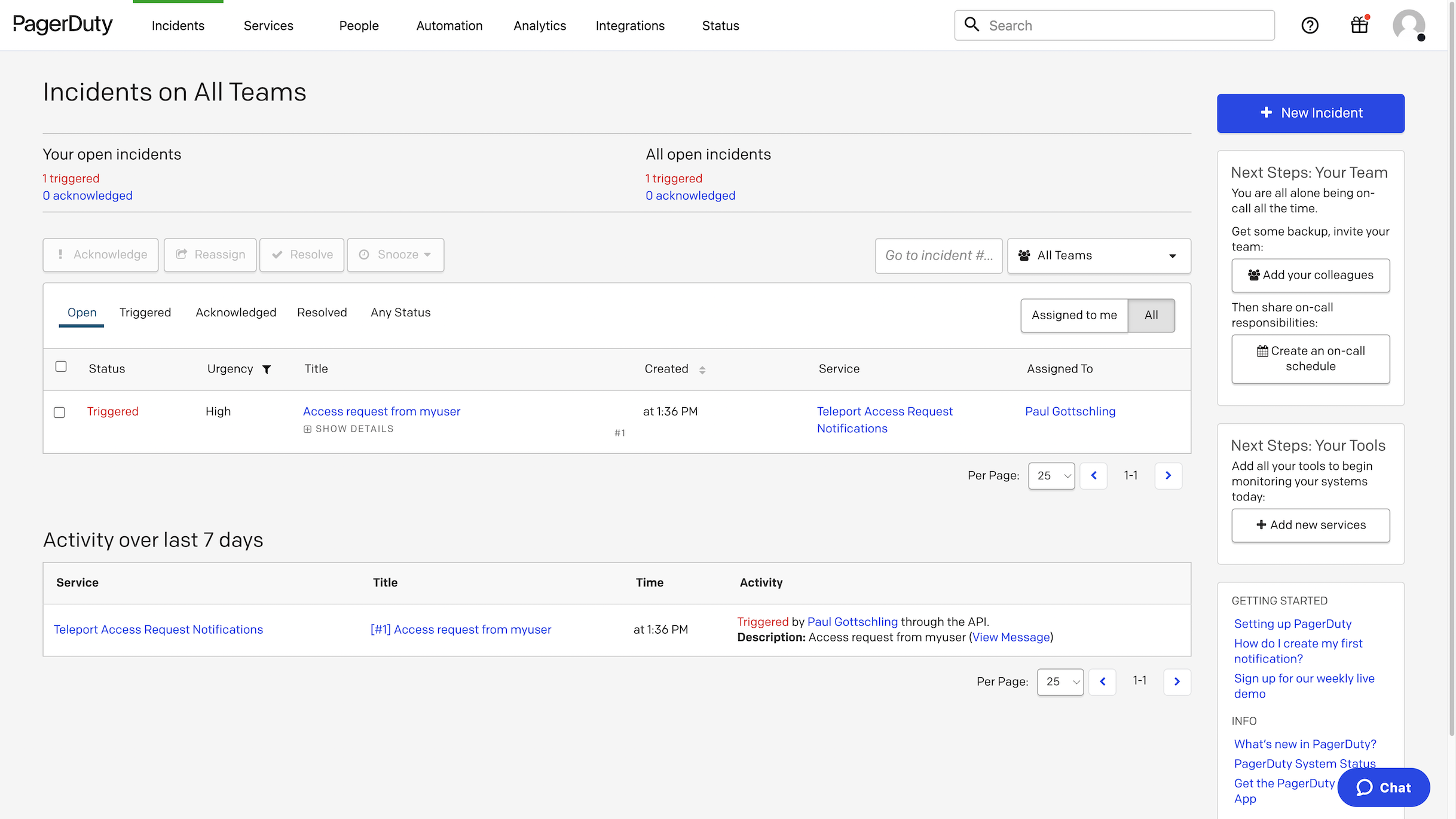
Task: Toggle the incident row checkbox
Action: click(x=60, y=412)
